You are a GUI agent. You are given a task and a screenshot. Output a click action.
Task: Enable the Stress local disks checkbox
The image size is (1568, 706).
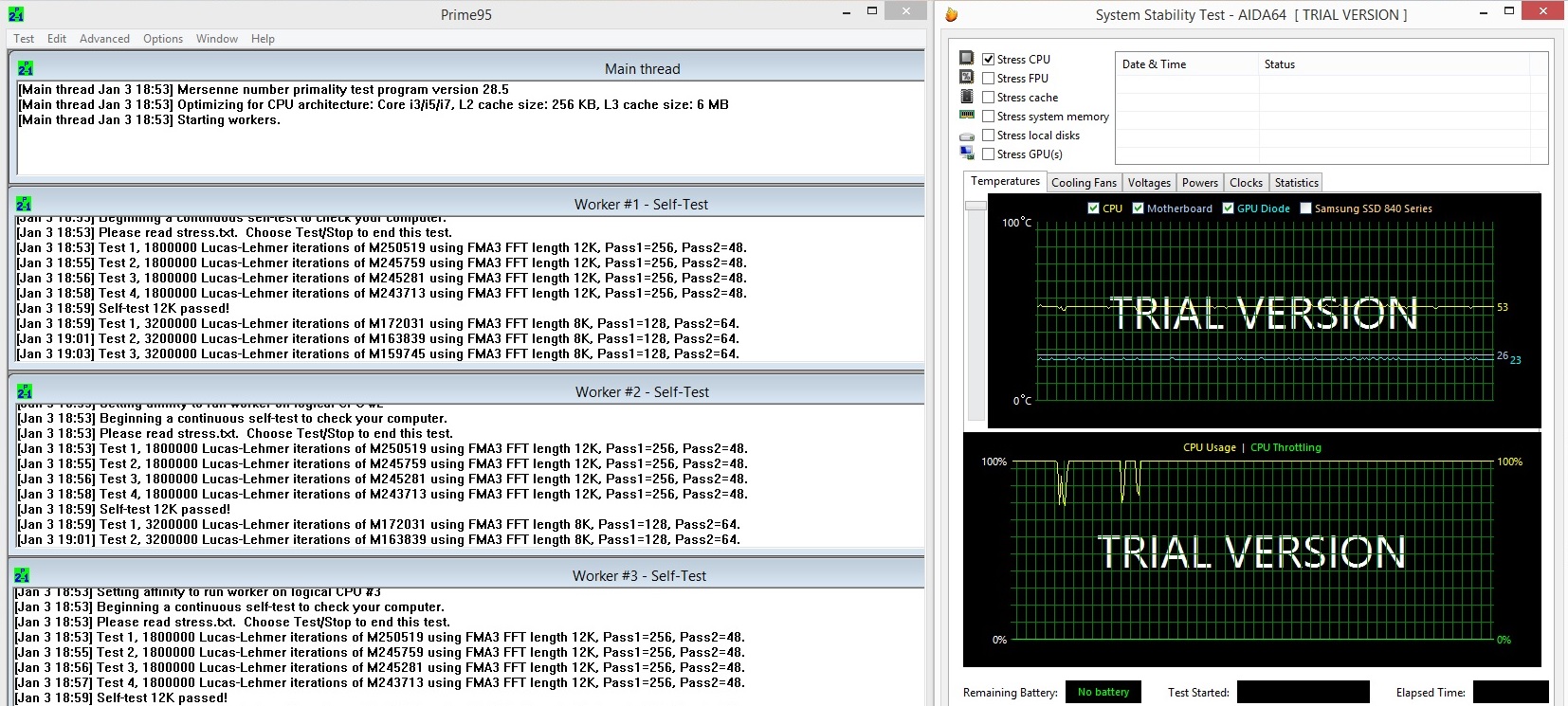pos(989,135)
